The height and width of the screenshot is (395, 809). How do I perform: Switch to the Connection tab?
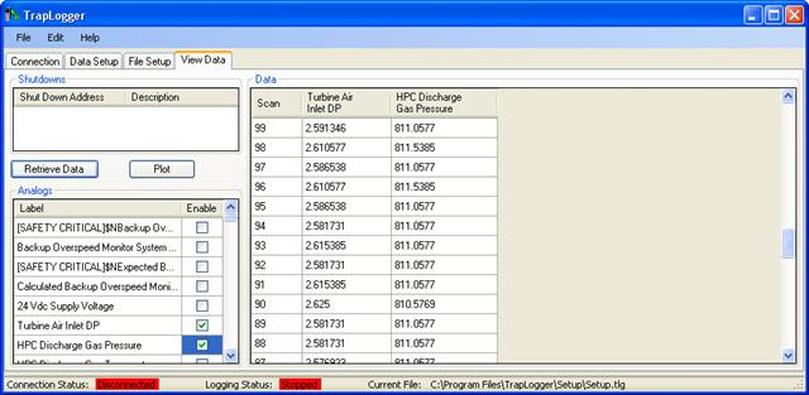35,61
